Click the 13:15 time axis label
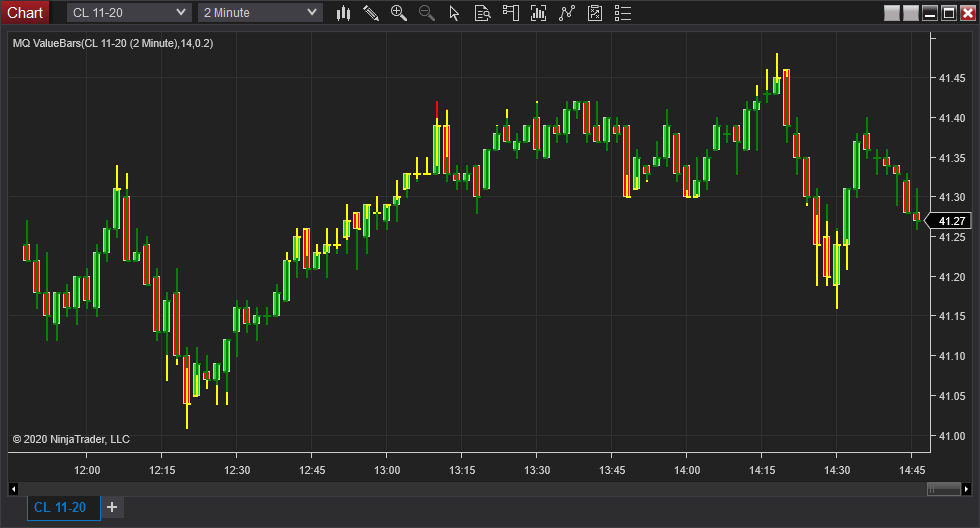The image size is (980, 528). point(462,470)
